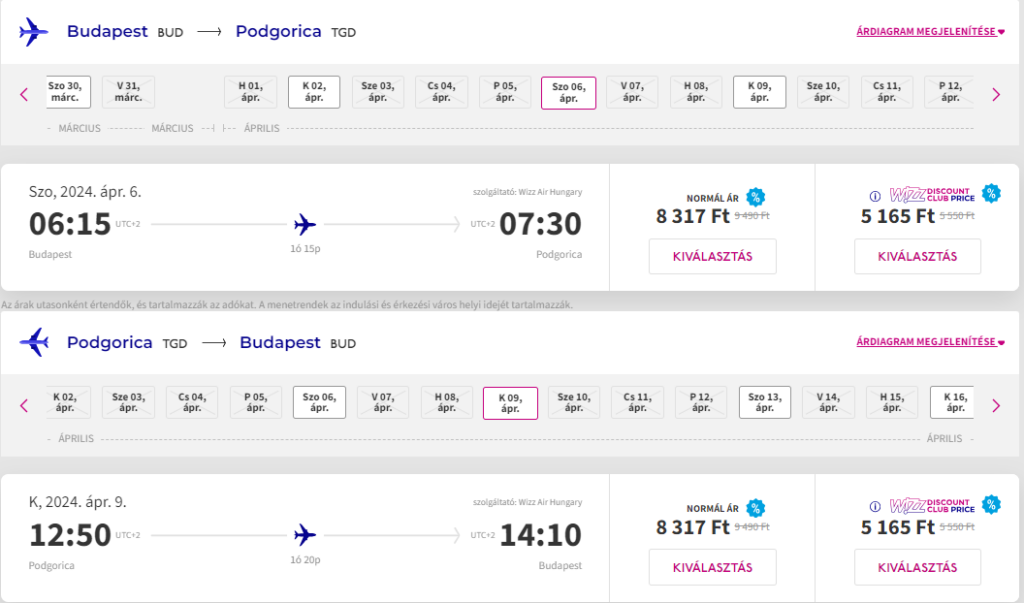The image size is (1024, 603).
Task: Select return date Szo 06, ápr.
Action: (x=319, y=402)
